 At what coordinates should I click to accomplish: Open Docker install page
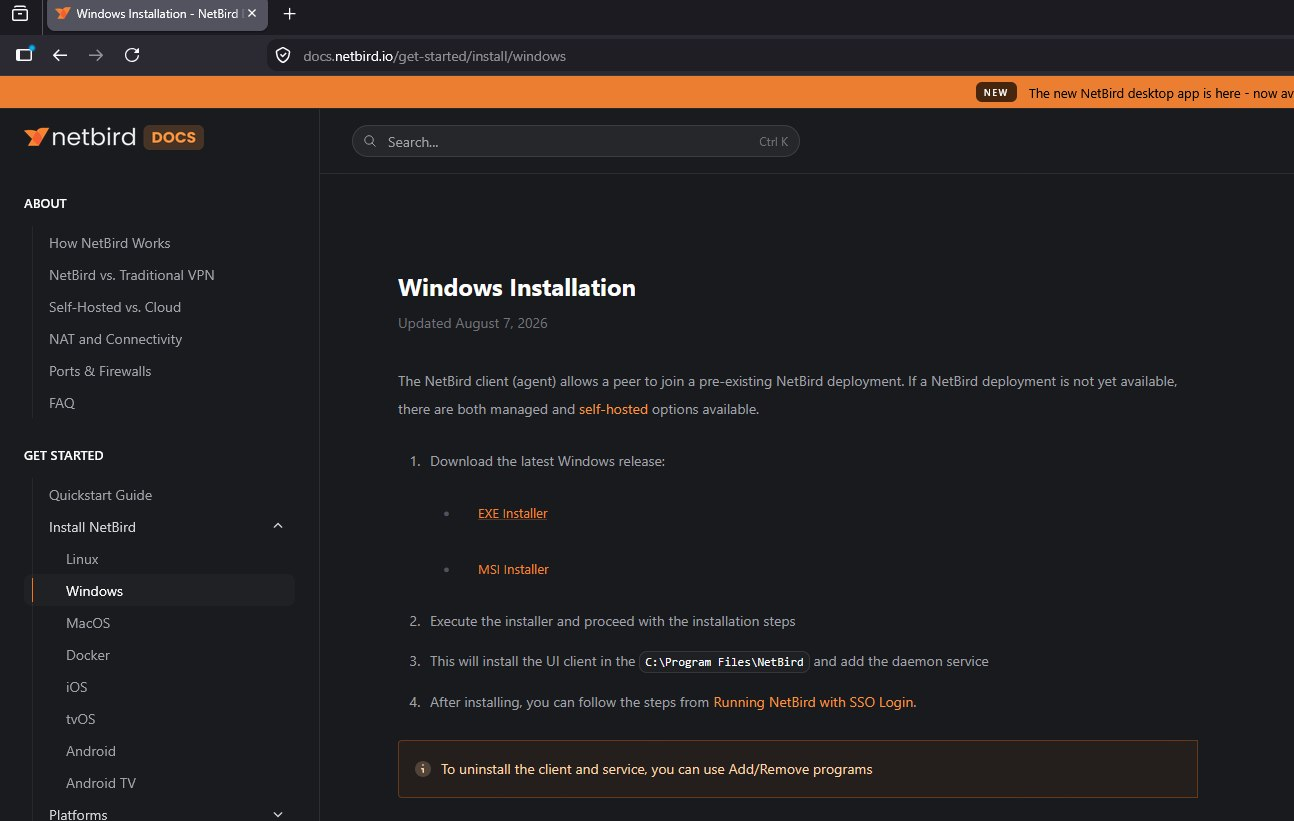[x=88, y=655]
